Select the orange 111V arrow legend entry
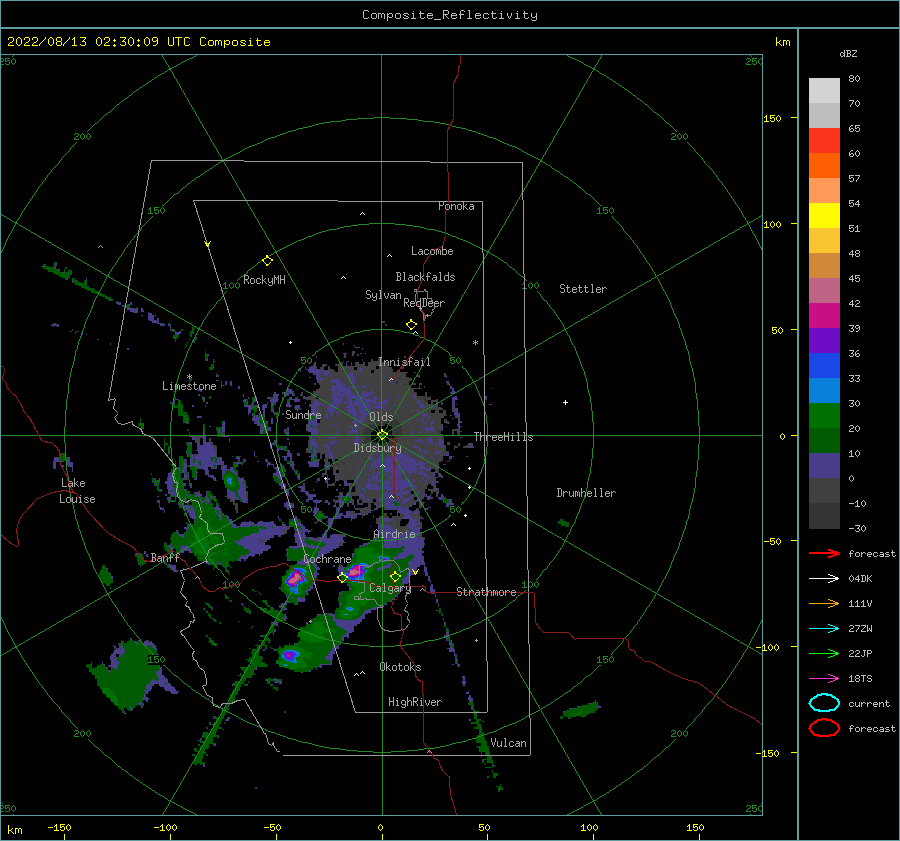The image size is (900, 841). [824, 603]
